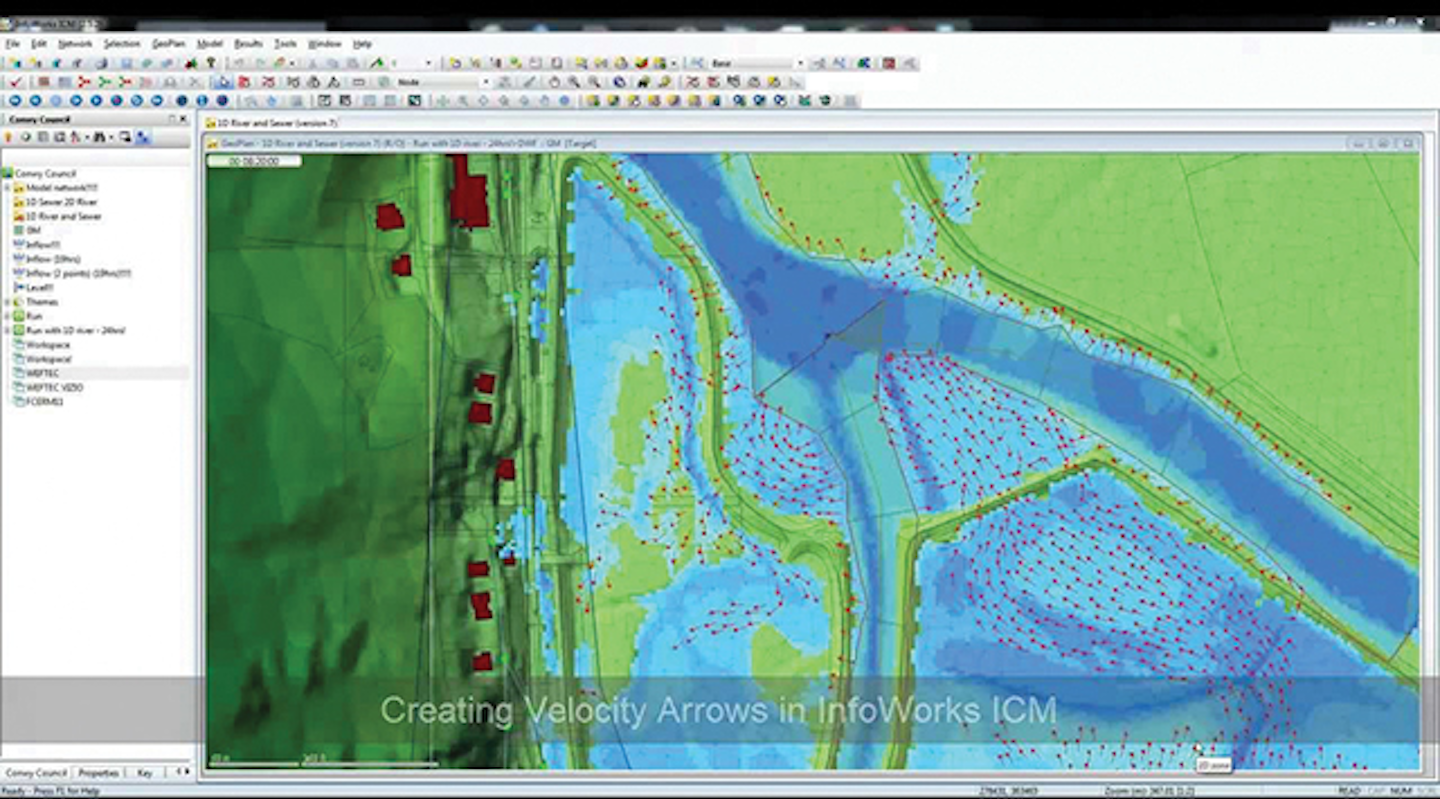Image resolution: width=1440 pixels, height=799 pixels.
Task: Click the blue info circle icon
Action: (x=201, y=101)
